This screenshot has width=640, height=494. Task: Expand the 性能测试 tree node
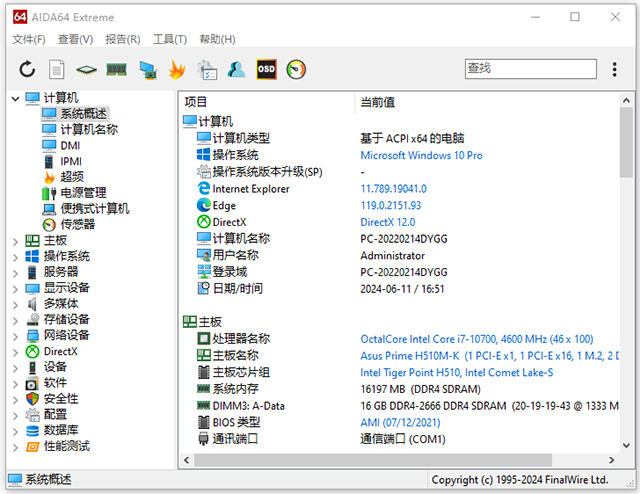coord(16,447)
